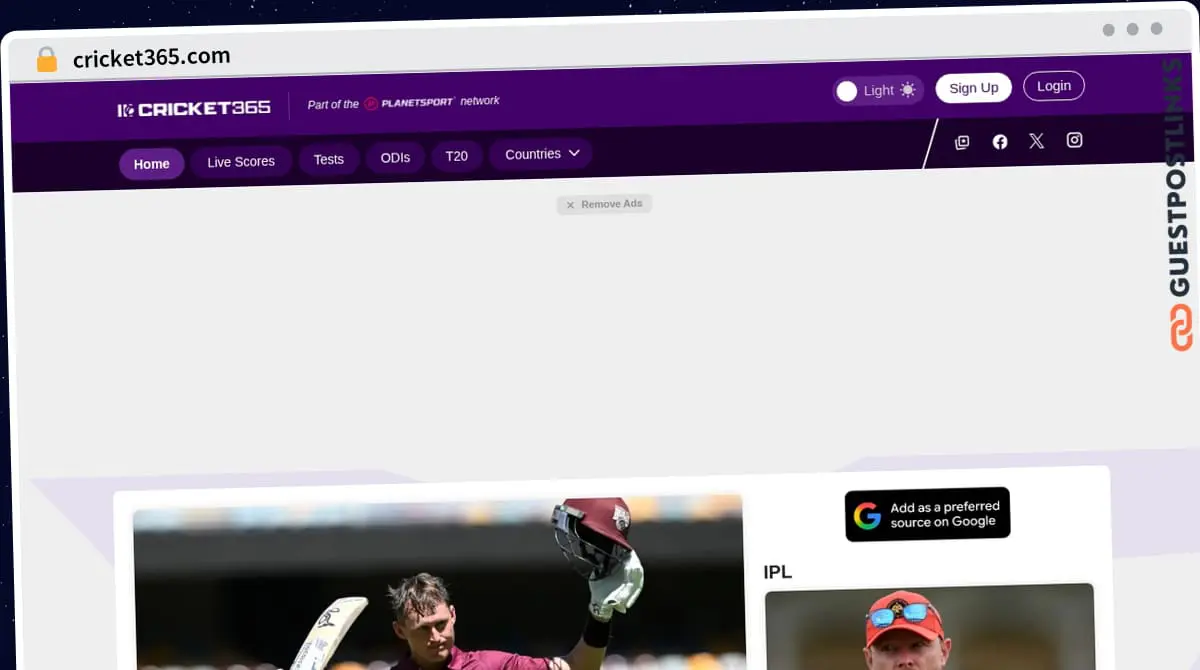Open the IPL article thumbnail
The width and height of the screenshot is (1200, 670).
(929, 627)
